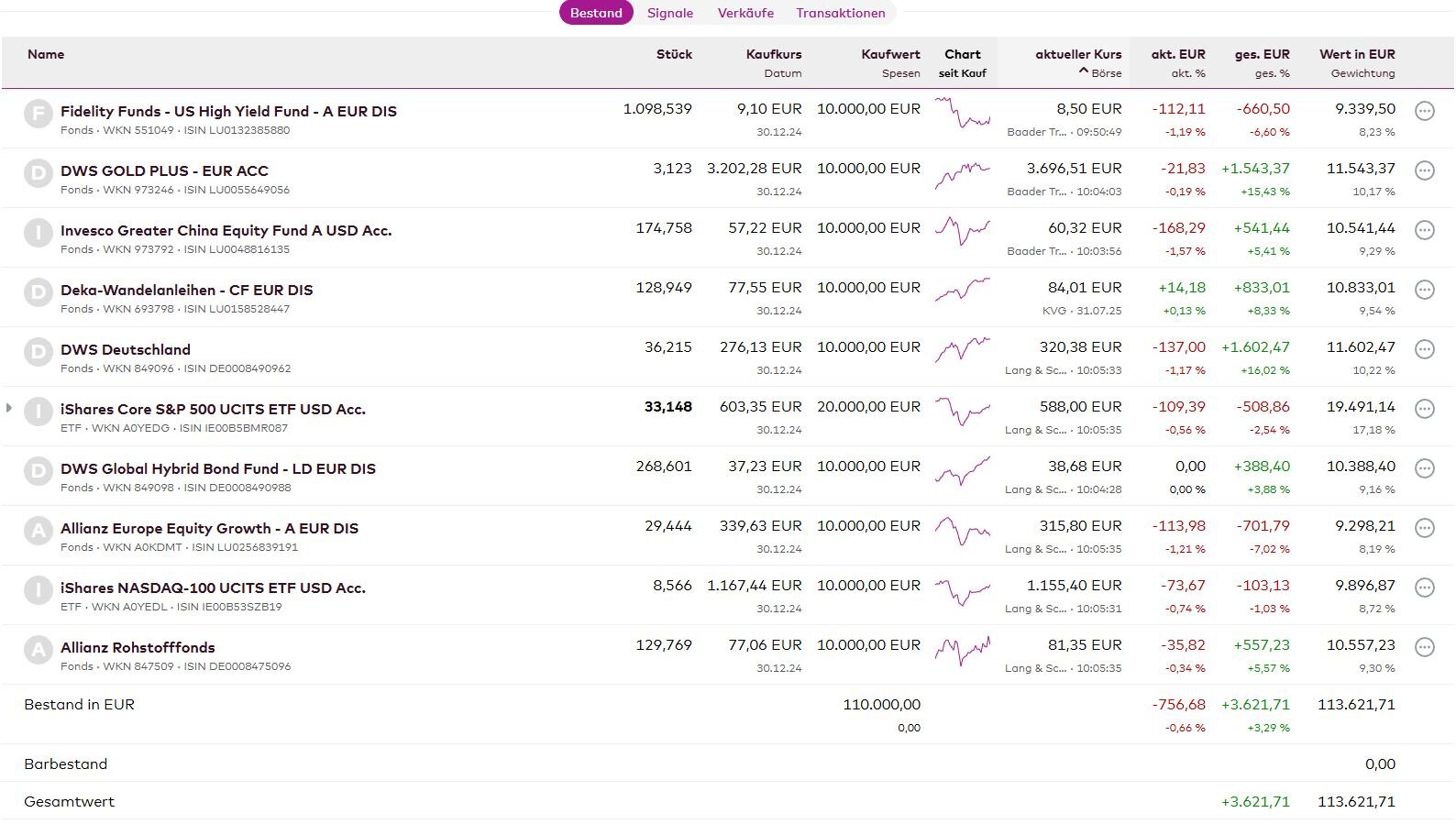
Task: Sort by Wert in EUR column header
Action: (1356, 54)
